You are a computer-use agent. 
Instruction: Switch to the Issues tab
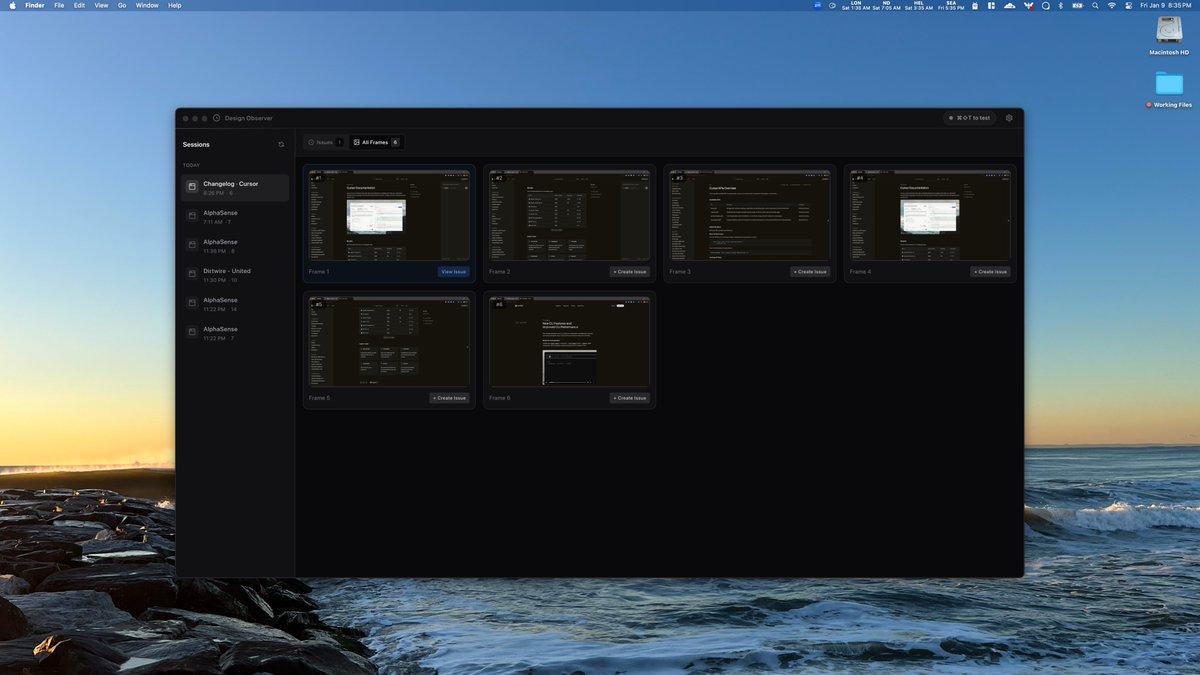tap(325, 142)
